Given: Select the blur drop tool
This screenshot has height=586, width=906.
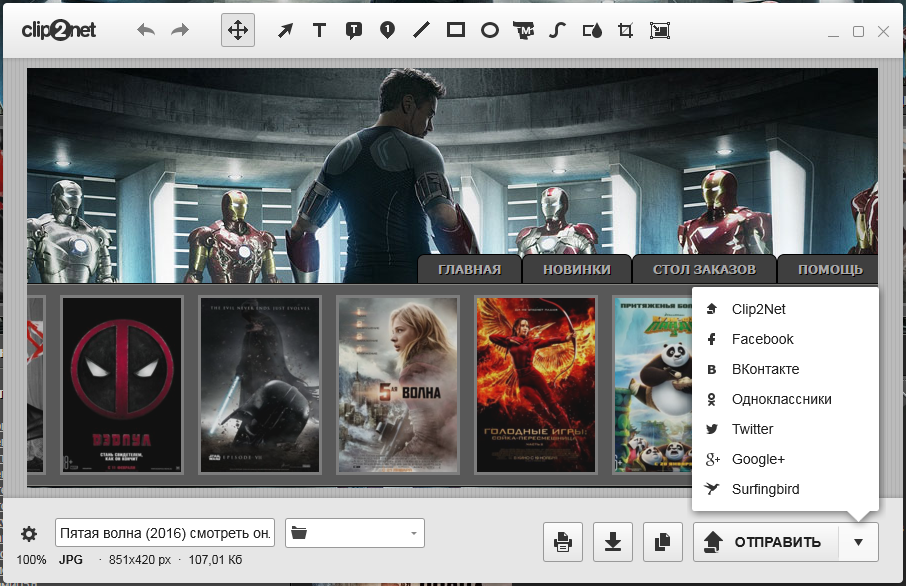Looking at the screenshot, I should (x=593, y=30).
